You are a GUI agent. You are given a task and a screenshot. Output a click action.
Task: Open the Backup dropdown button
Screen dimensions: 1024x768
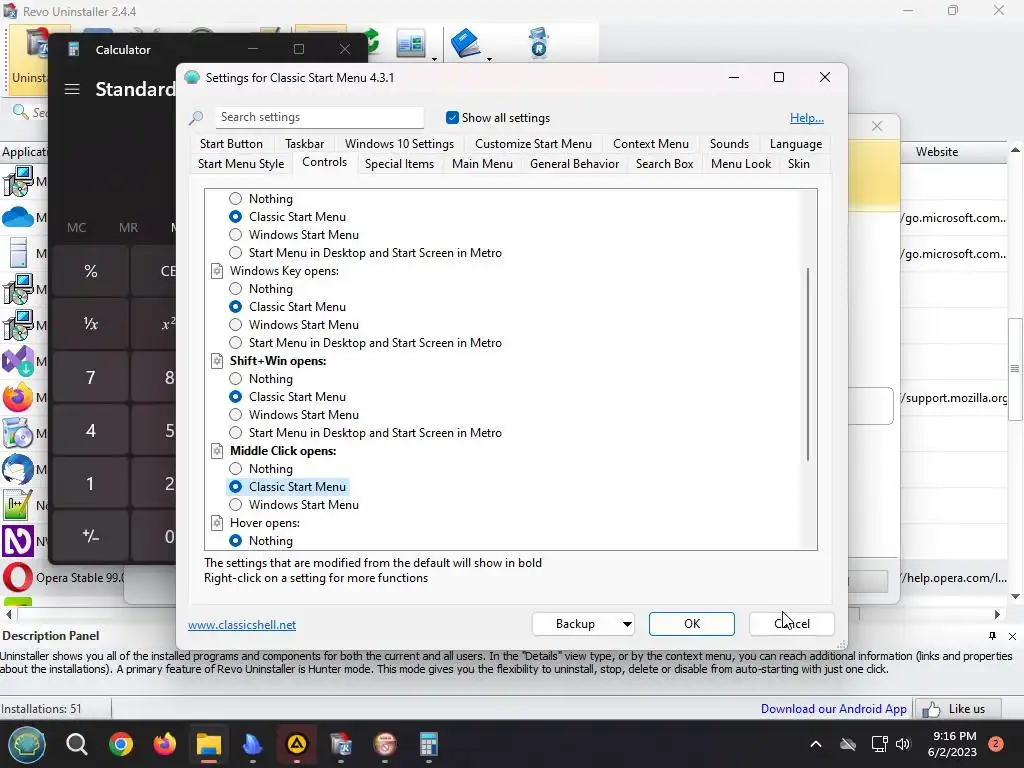point(584,624)
